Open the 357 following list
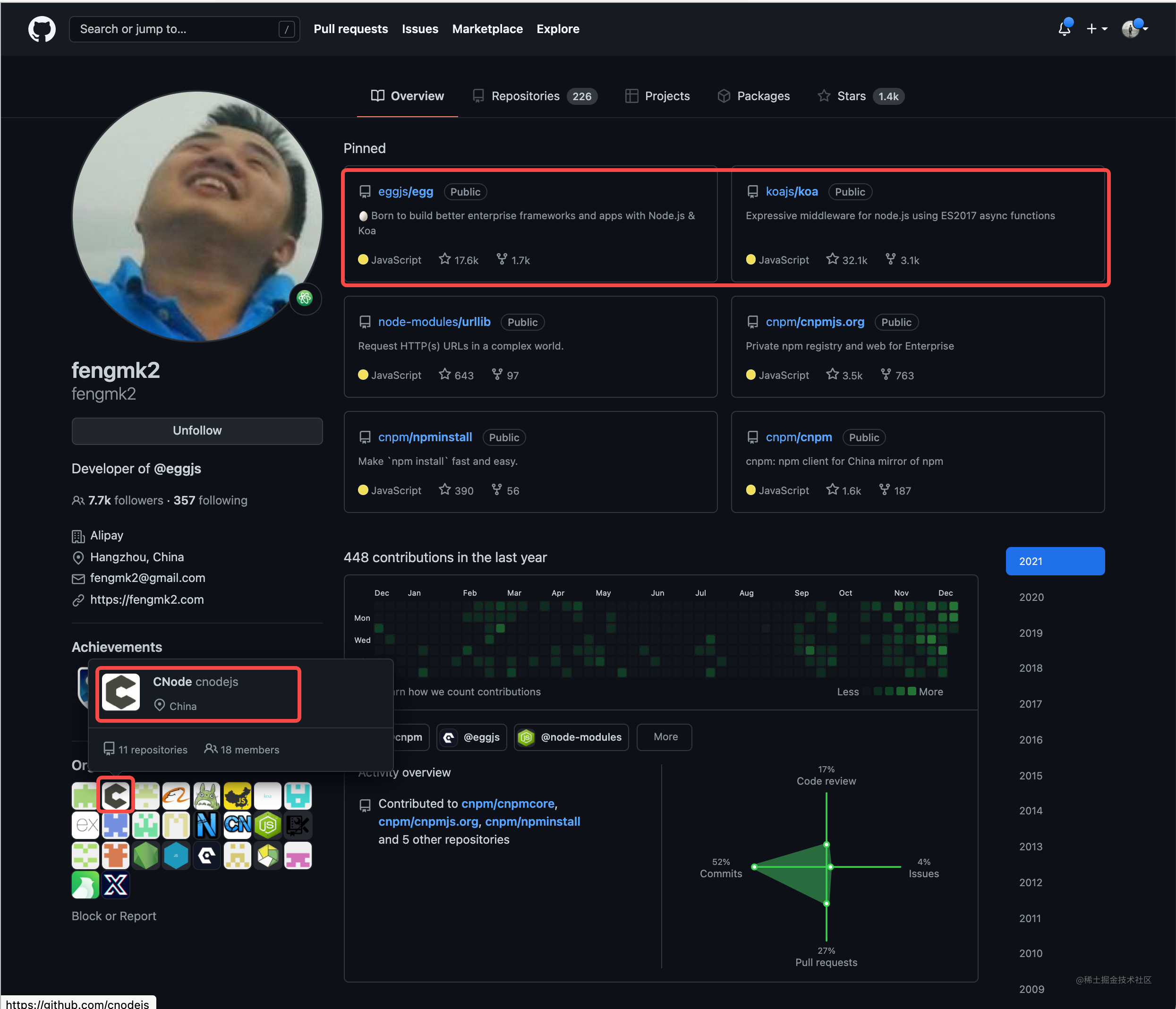Image resolution: width=1176 pixels, height=1009 pixels. tap(211, 500)
